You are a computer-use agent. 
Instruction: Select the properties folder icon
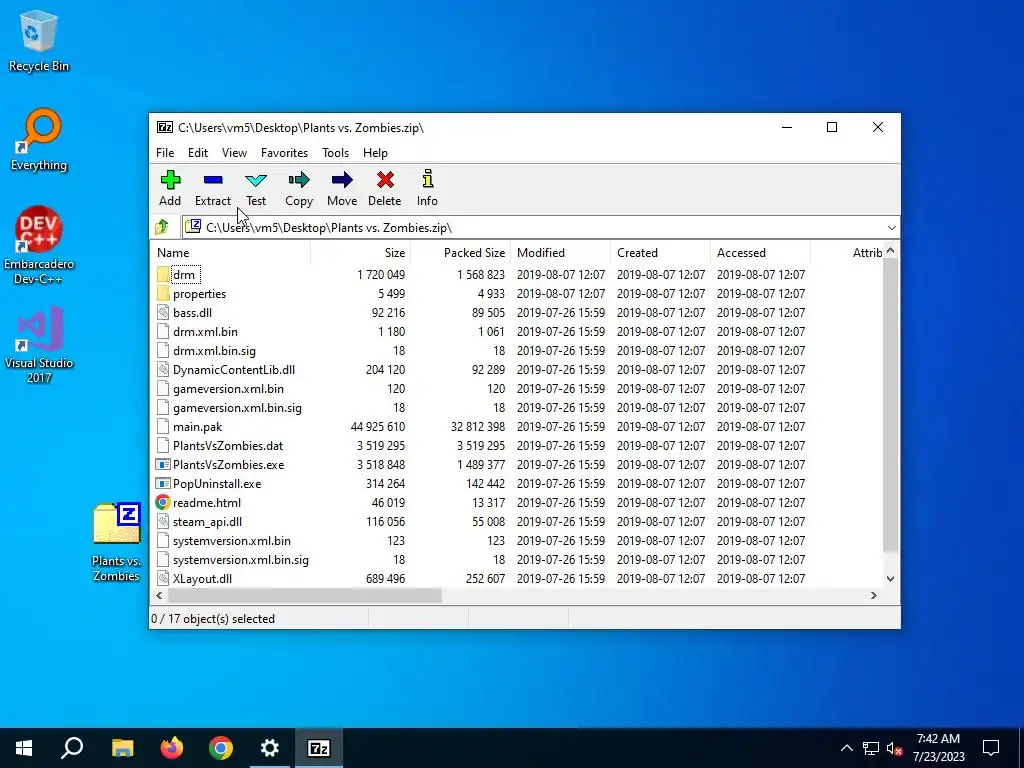pos(163,293)
